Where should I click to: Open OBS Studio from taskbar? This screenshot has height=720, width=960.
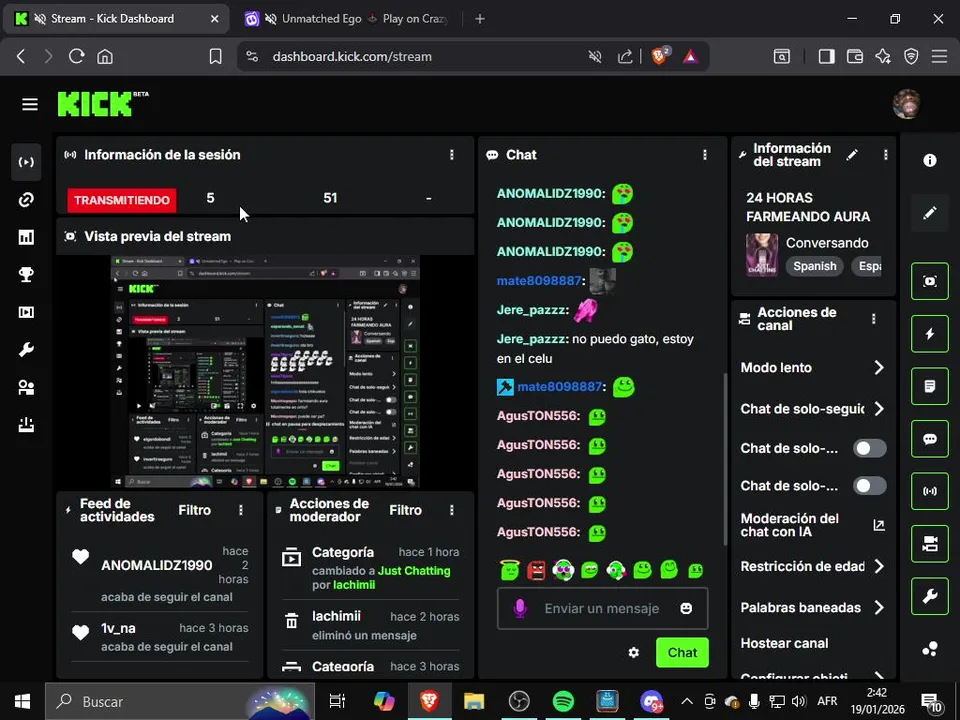(x=519, y=702)
